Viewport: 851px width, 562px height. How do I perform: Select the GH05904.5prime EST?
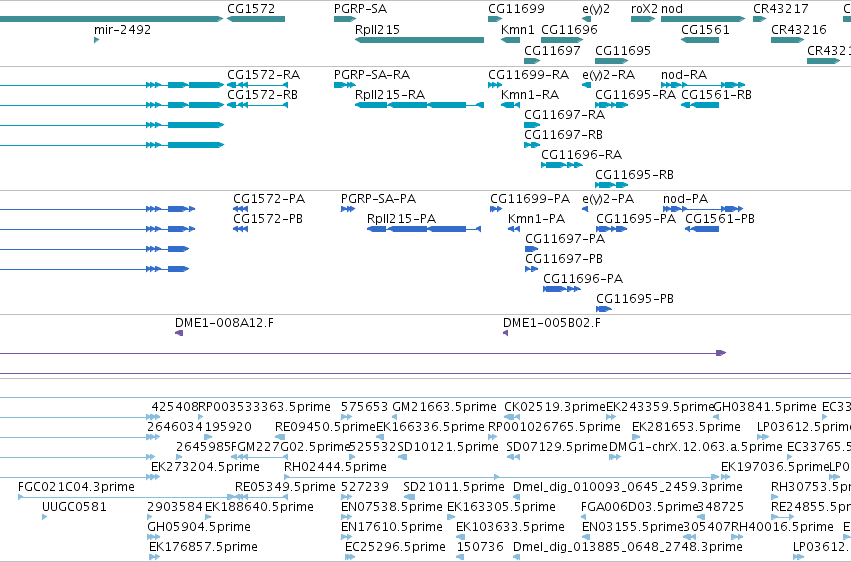click(154, 537)
